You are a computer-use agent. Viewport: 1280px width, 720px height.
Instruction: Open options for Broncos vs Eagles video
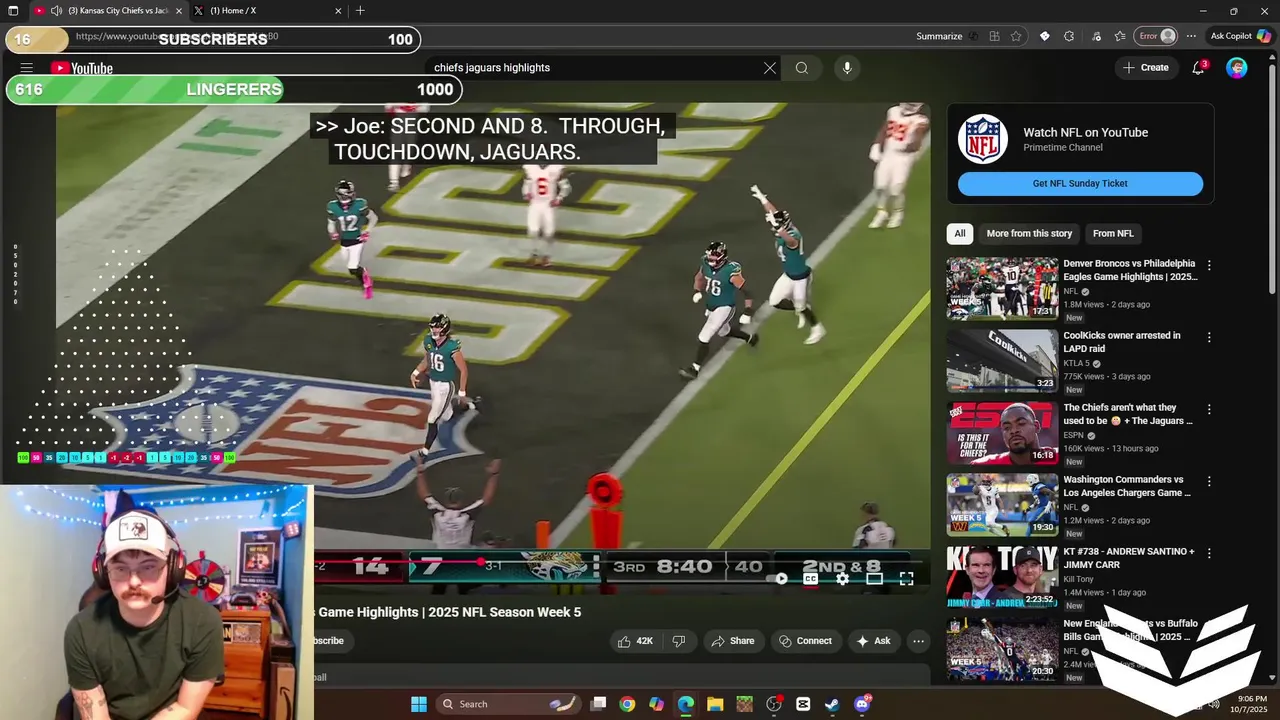click(x=1209, y=266)
